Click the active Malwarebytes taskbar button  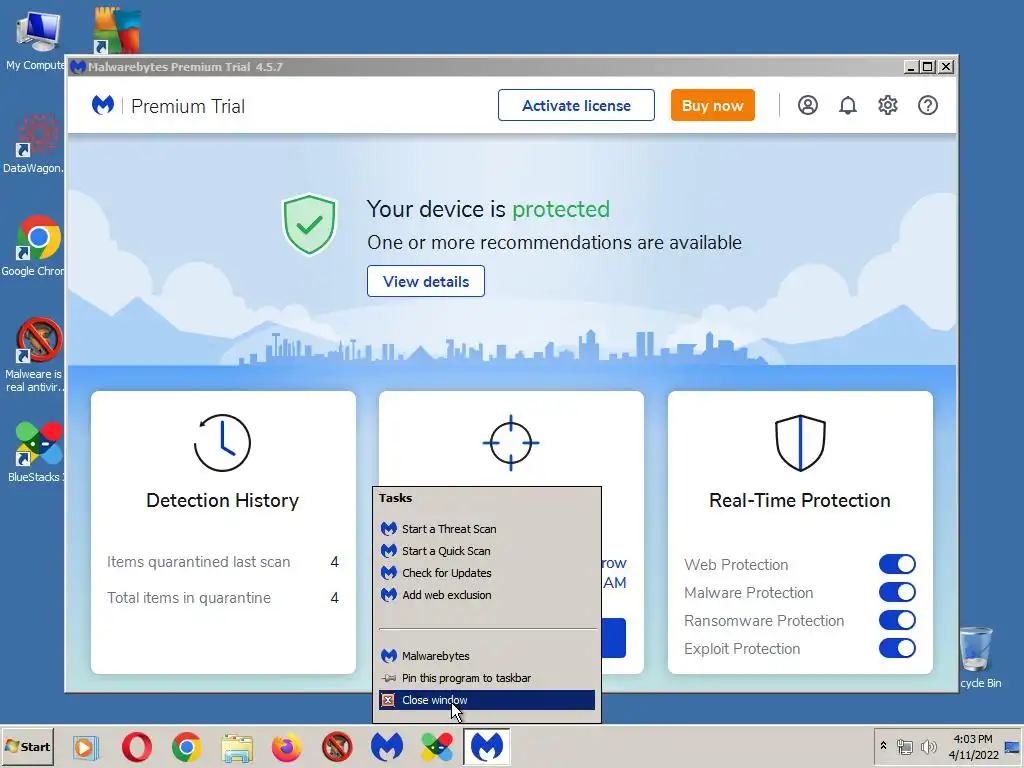click(487, 746)
